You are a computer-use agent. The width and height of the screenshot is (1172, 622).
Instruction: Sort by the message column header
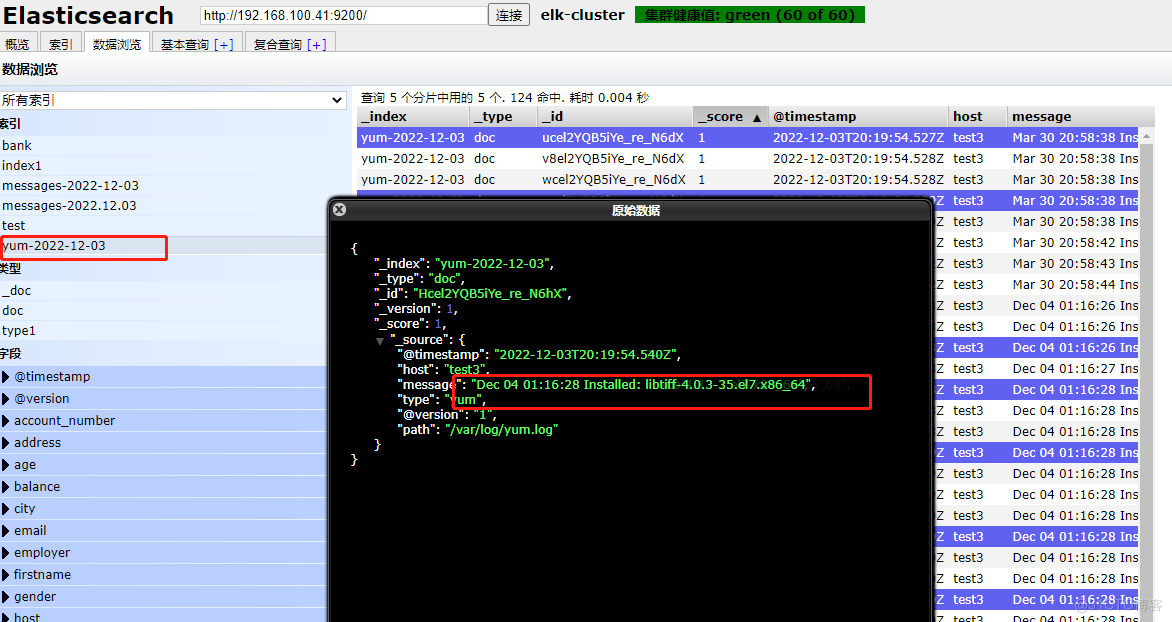pyautogui.click(x=1082, y=117)
